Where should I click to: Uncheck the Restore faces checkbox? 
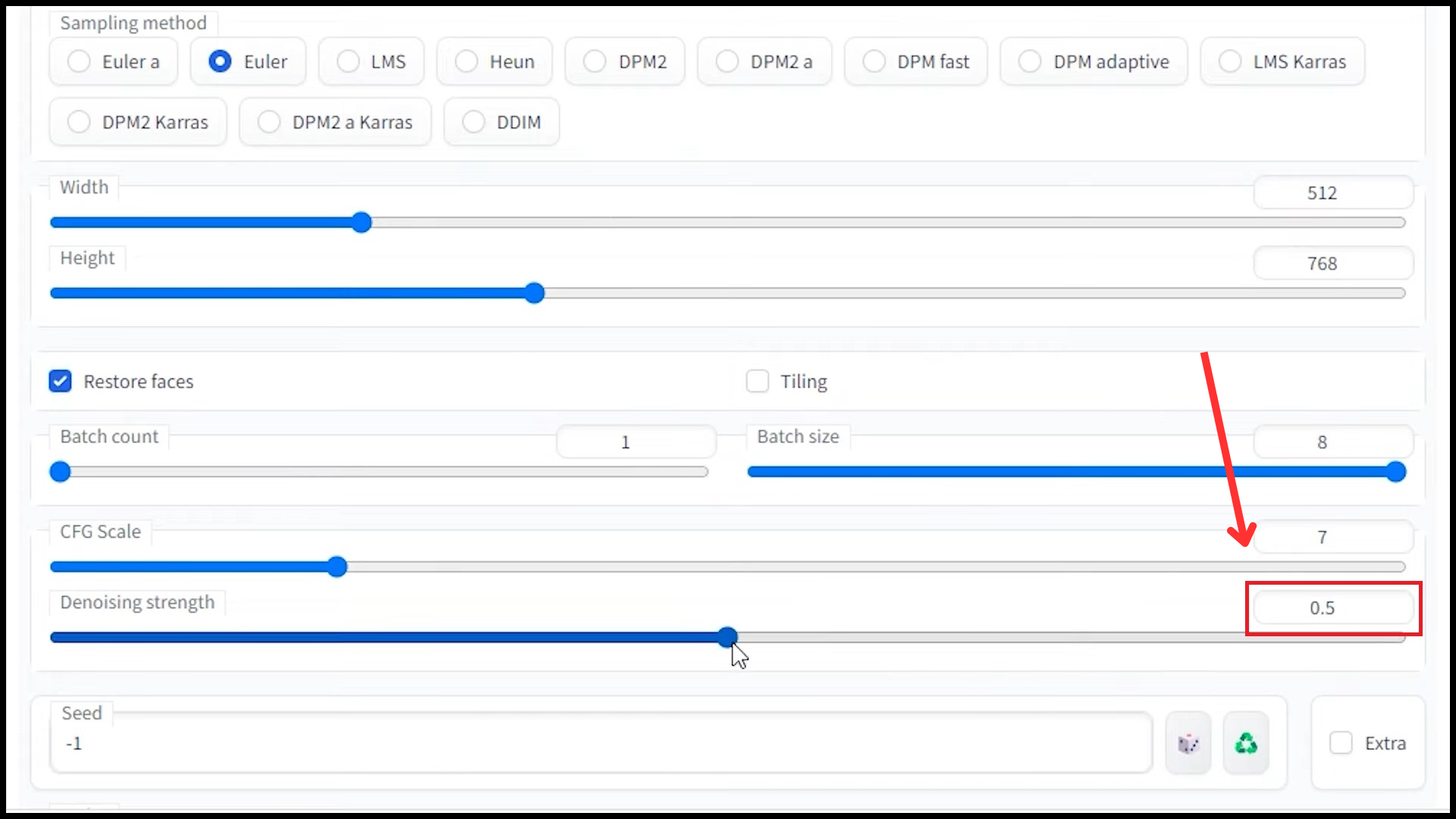pyautogui.click(x=61, y=381)
